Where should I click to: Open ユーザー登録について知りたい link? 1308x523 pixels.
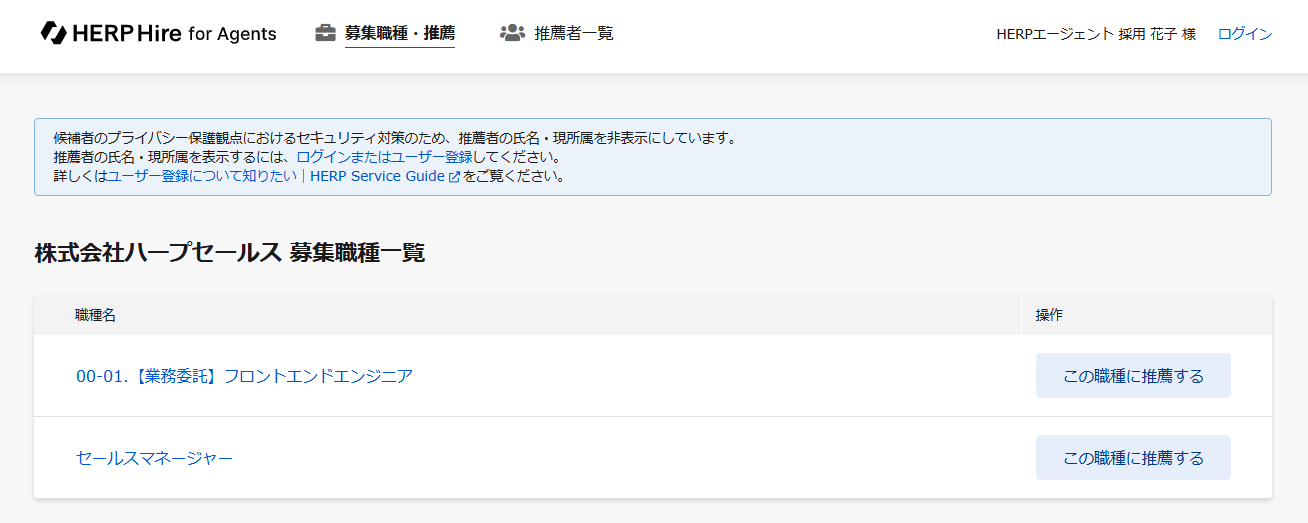point(202,176)
